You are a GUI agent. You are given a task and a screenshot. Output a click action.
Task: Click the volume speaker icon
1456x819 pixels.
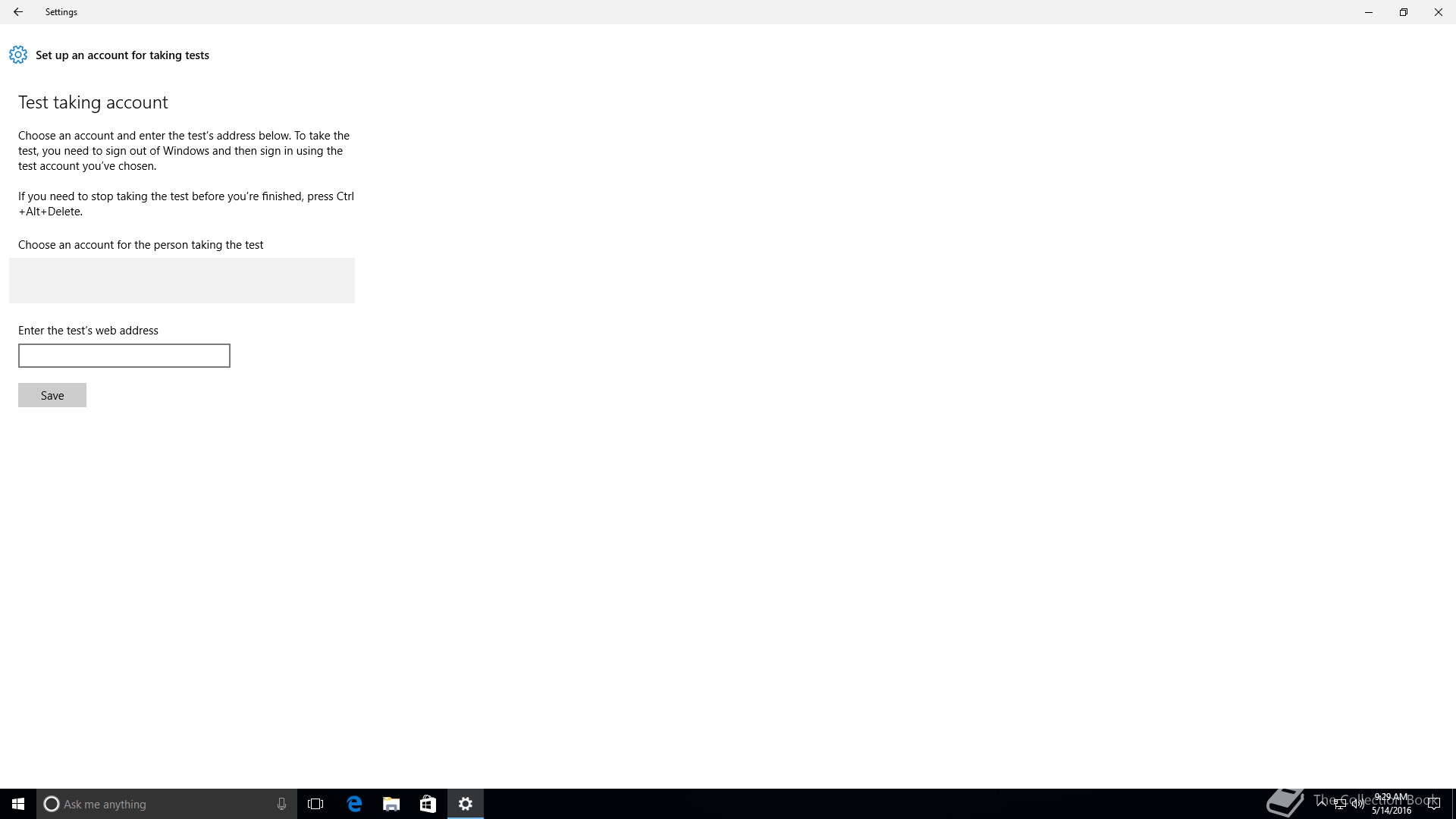[1357, 804]
